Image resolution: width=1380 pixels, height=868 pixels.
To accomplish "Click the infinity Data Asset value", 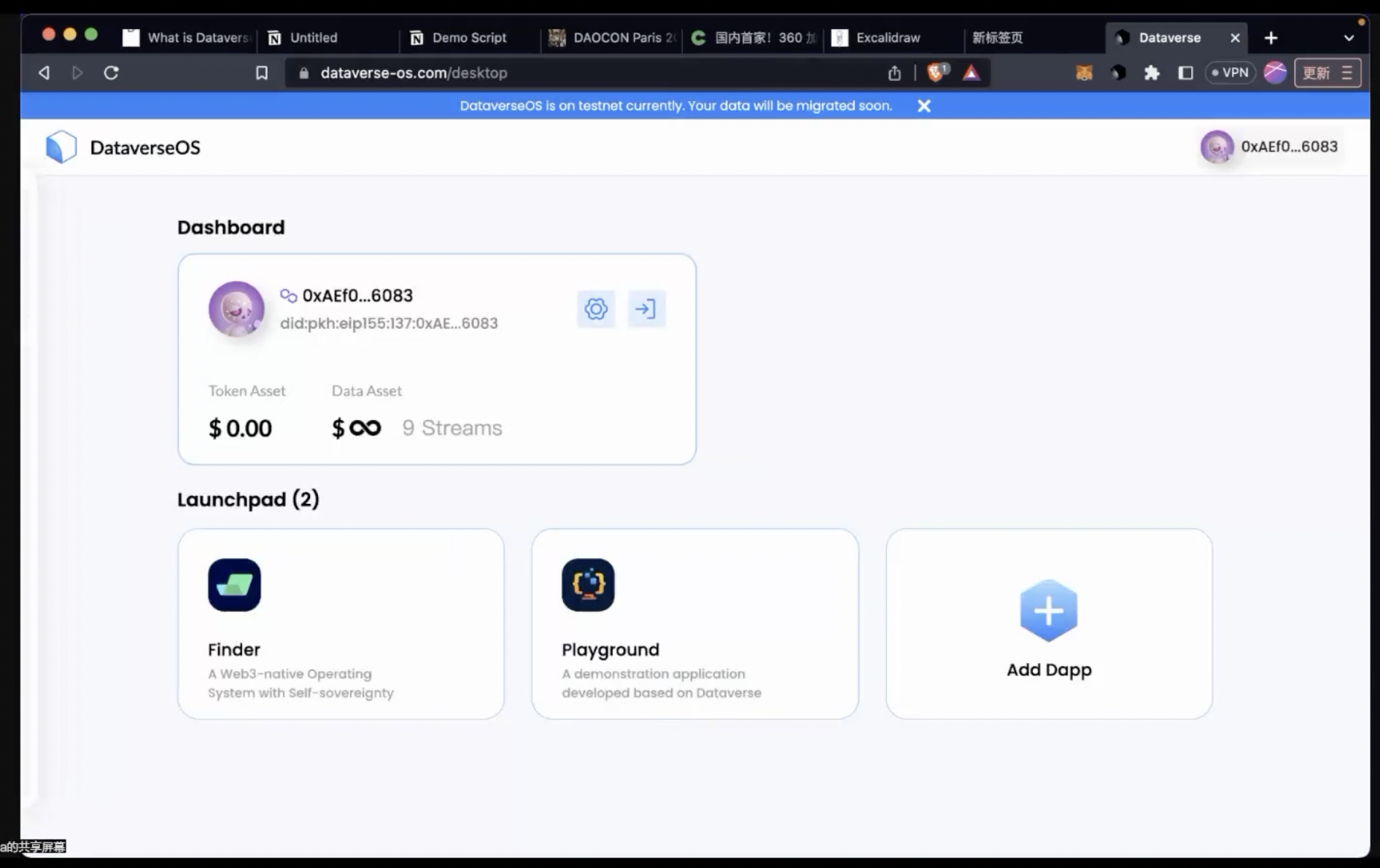I will [357, 428].
